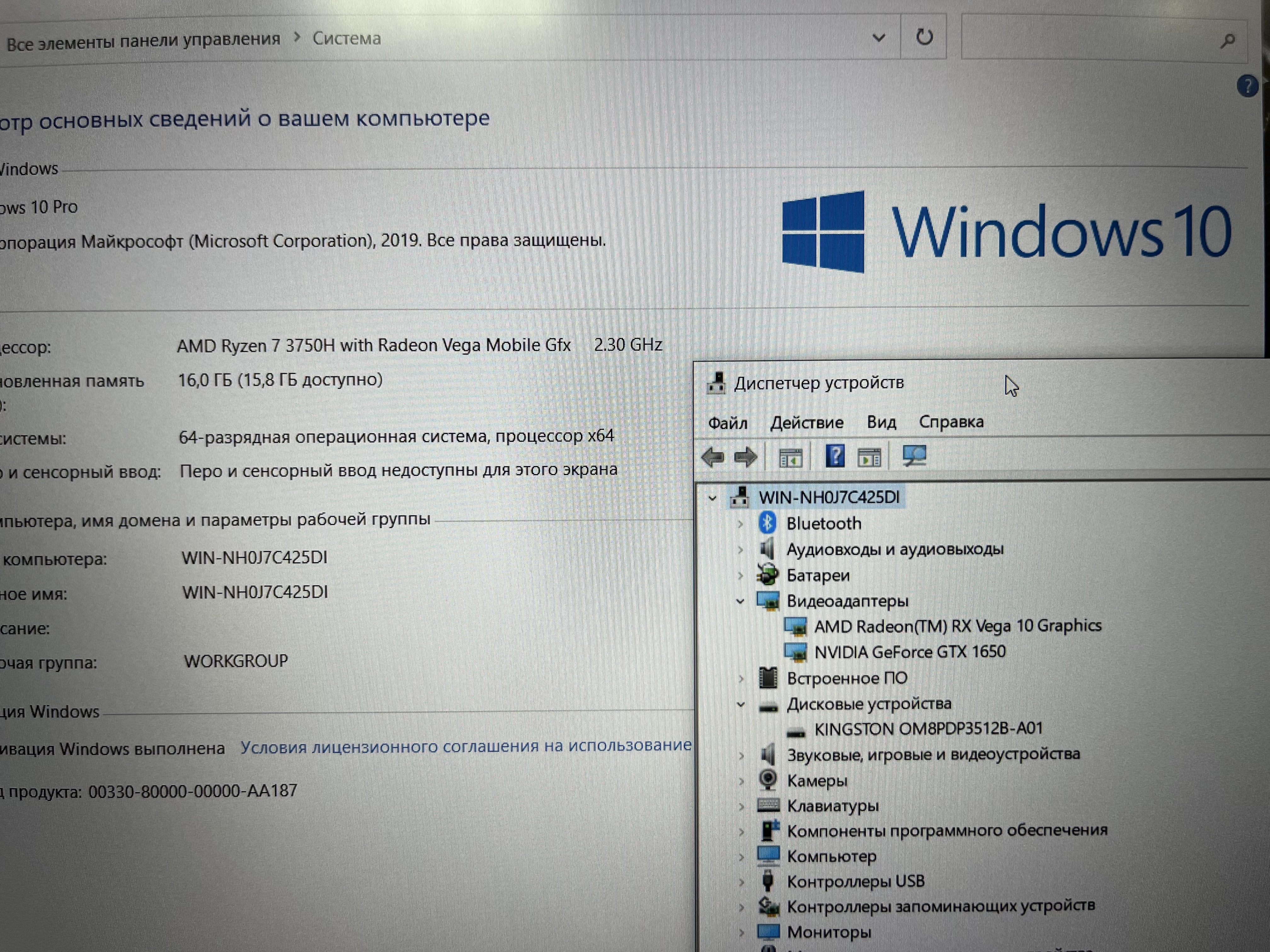Click the Forward arrow in Device Manager toolbar
1270x952 pixels.
tap(745, 457)
